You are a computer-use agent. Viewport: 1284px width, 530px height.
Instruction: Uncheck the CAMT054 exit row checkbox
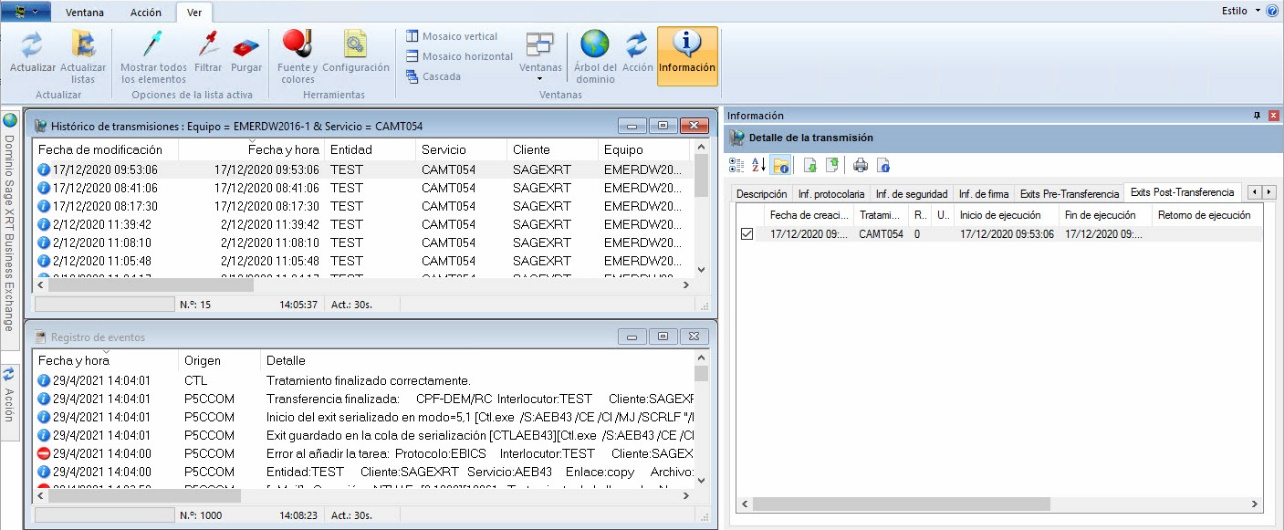pos(747,235)
